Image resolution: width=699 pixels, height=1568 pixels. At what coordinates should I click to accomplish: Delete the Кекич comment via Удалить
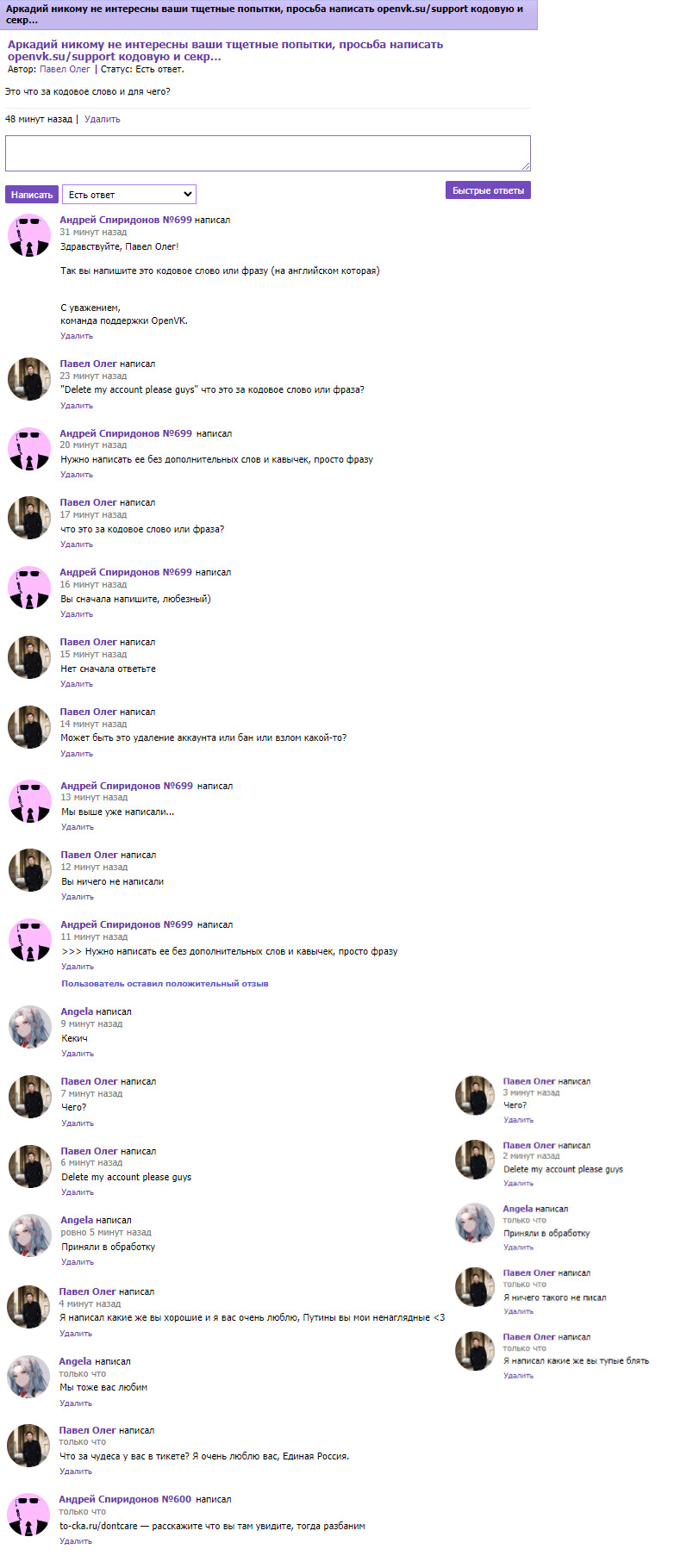pyautogui.click(x=78, y=1054)
